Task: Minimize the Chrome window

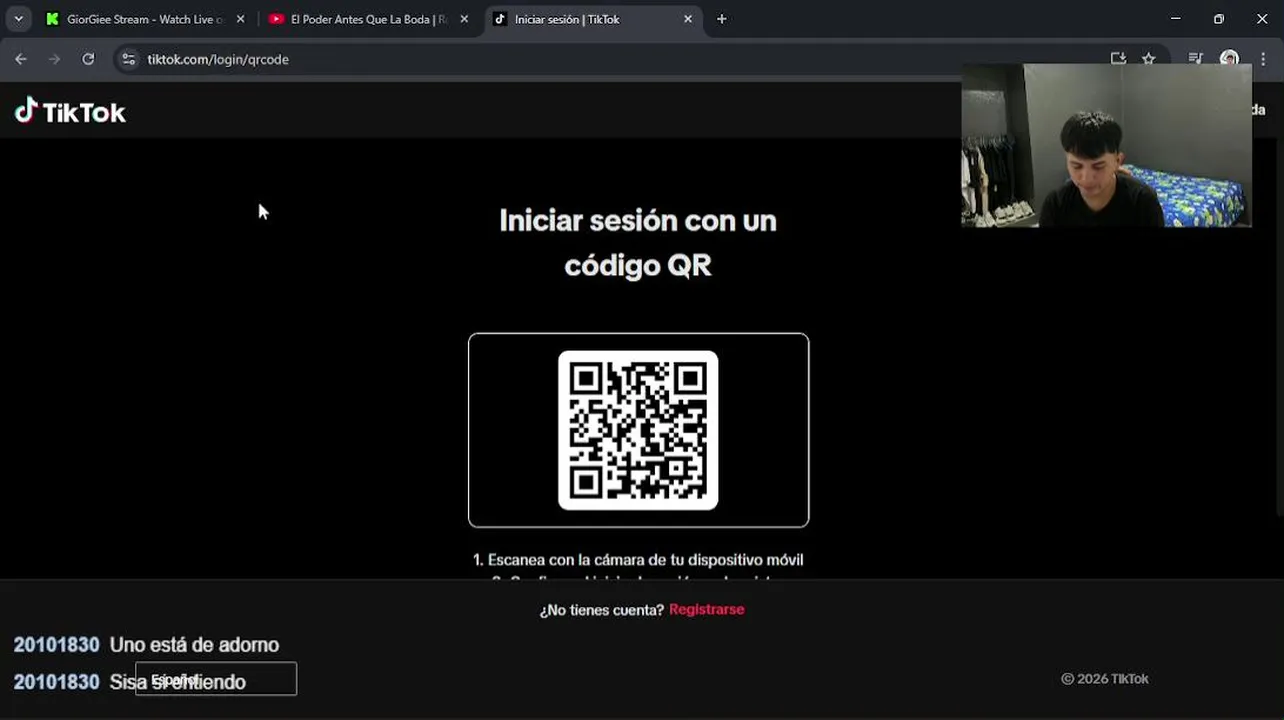Action: coord(1176,19)
